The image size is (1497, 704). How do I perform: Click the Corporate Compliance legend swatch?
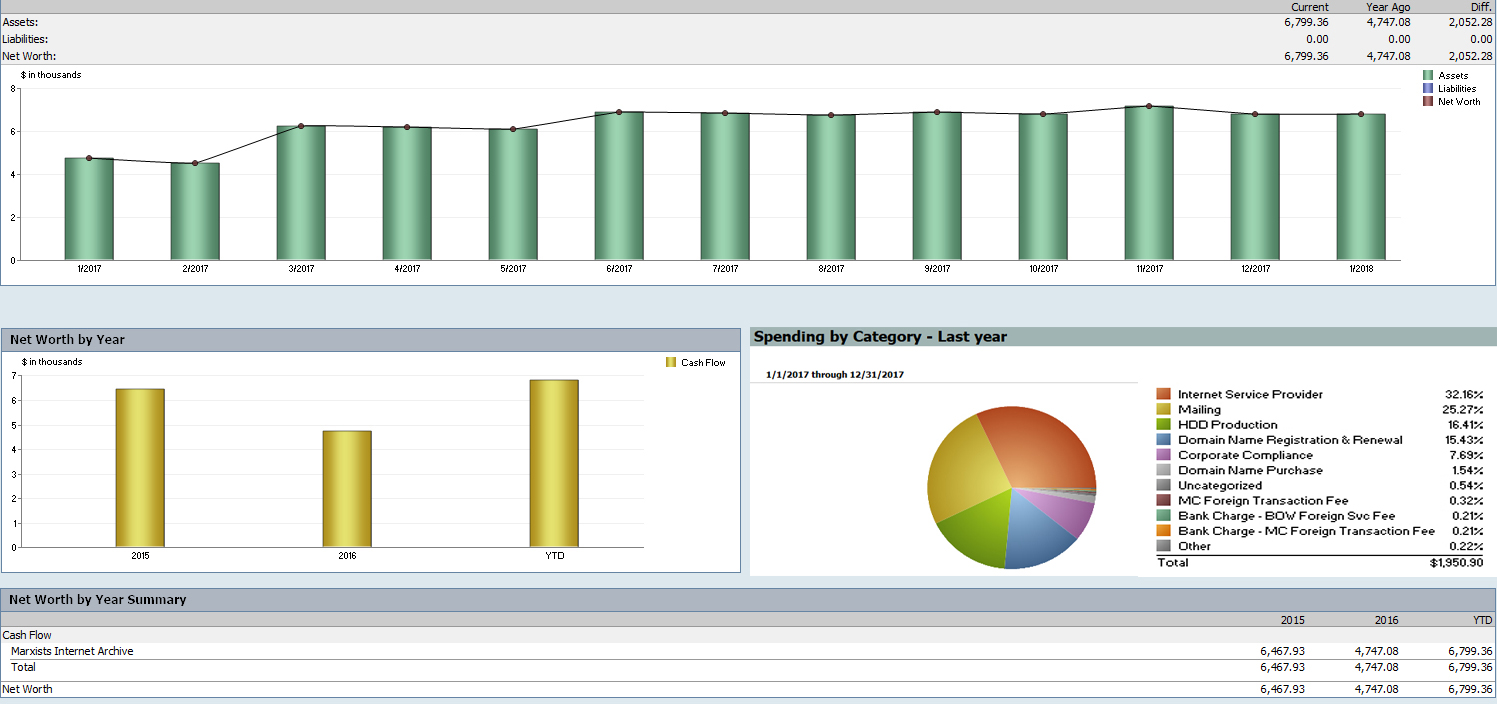pos(1163,455)
